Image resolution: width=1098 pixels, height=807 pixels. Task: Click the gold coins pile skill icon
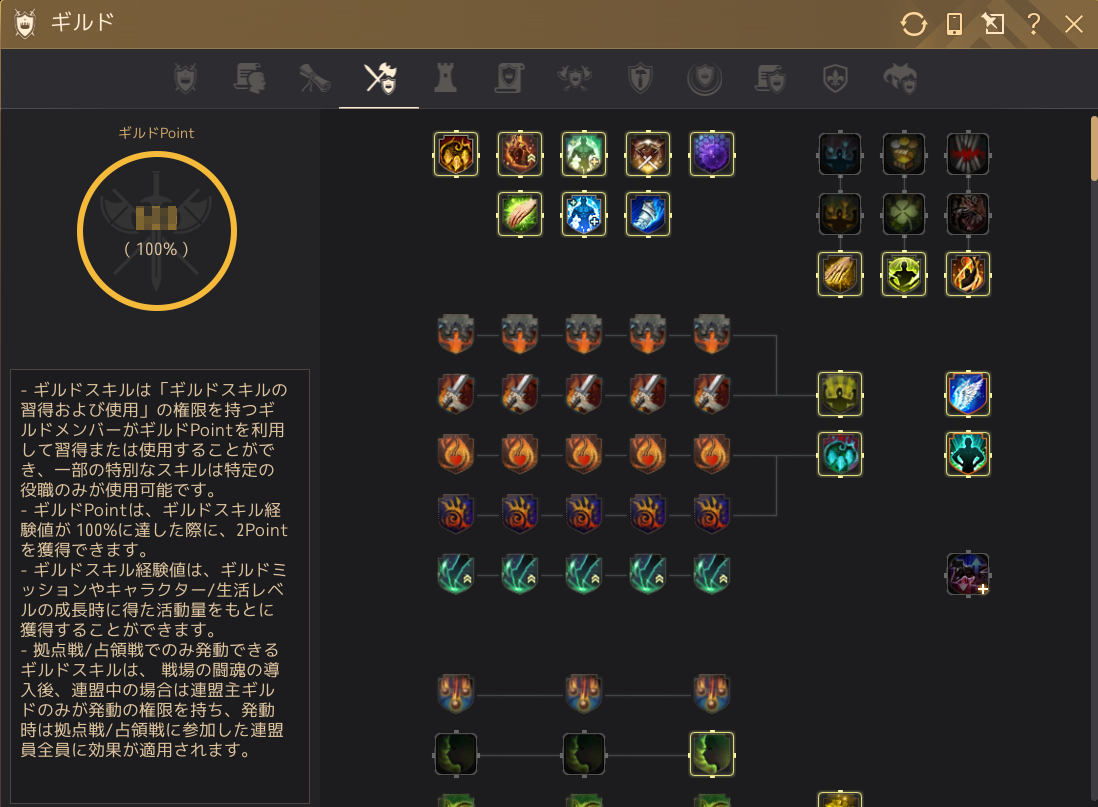[x=903, y=154]
